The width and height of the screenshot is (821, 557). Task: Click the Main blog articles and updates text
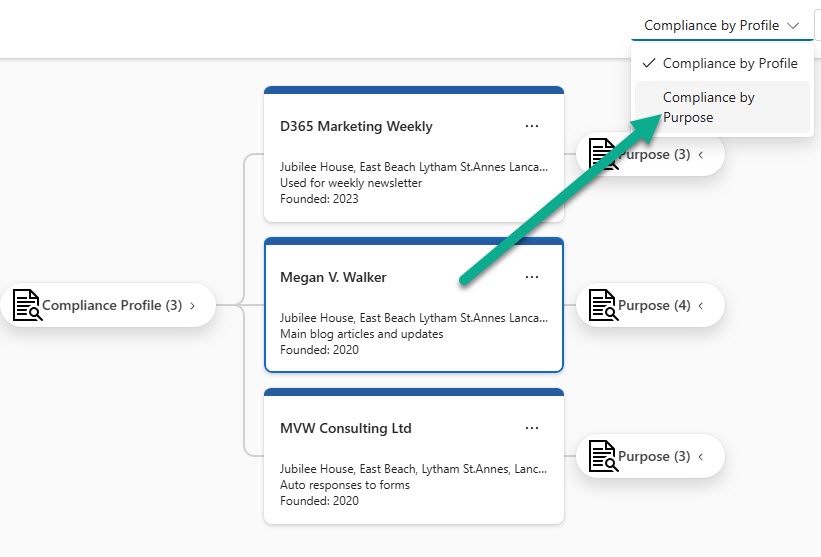(361, 334)
